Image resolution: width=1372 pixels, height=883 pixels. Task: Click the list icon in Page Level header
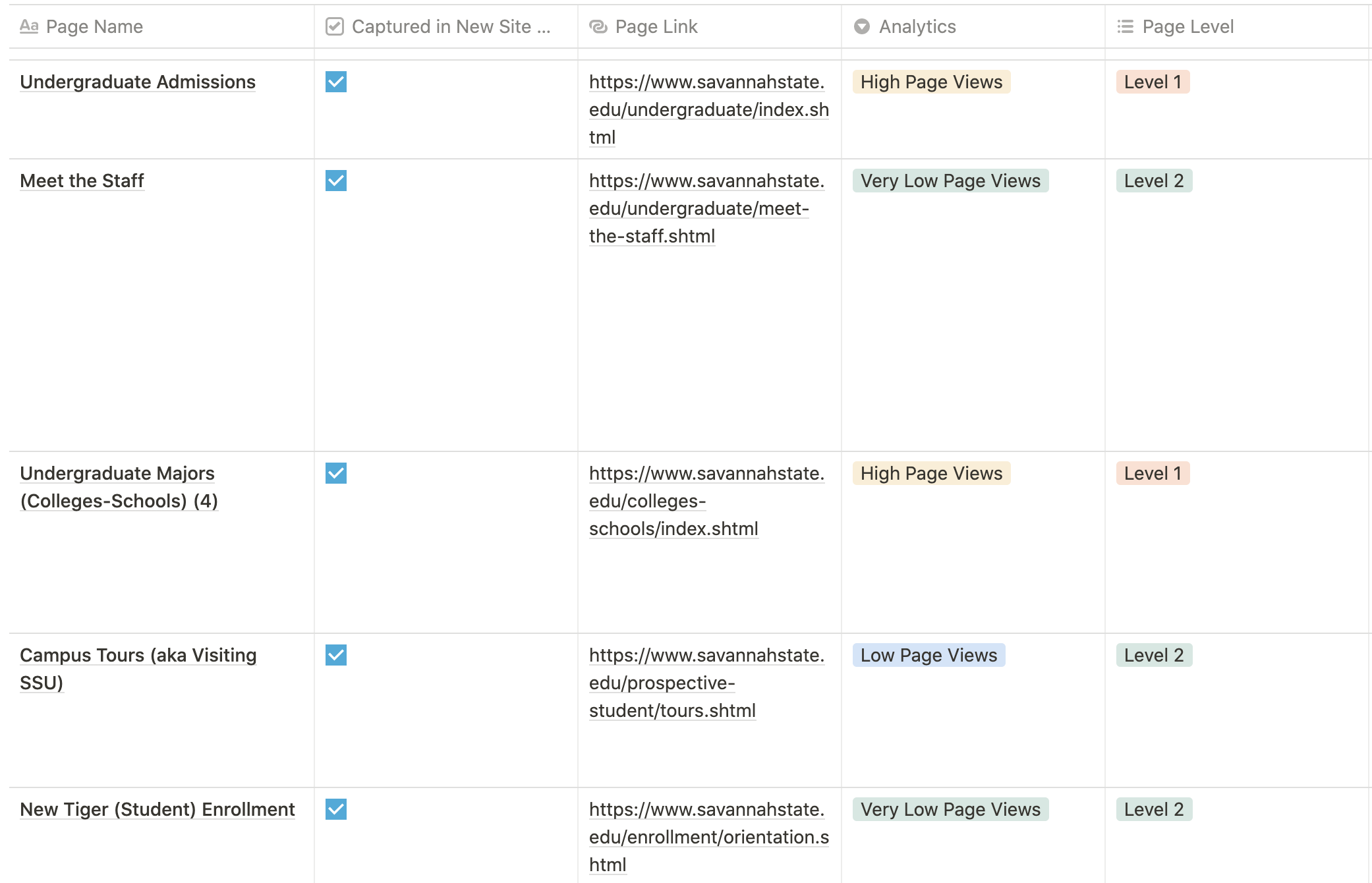tap(1125, 26)
